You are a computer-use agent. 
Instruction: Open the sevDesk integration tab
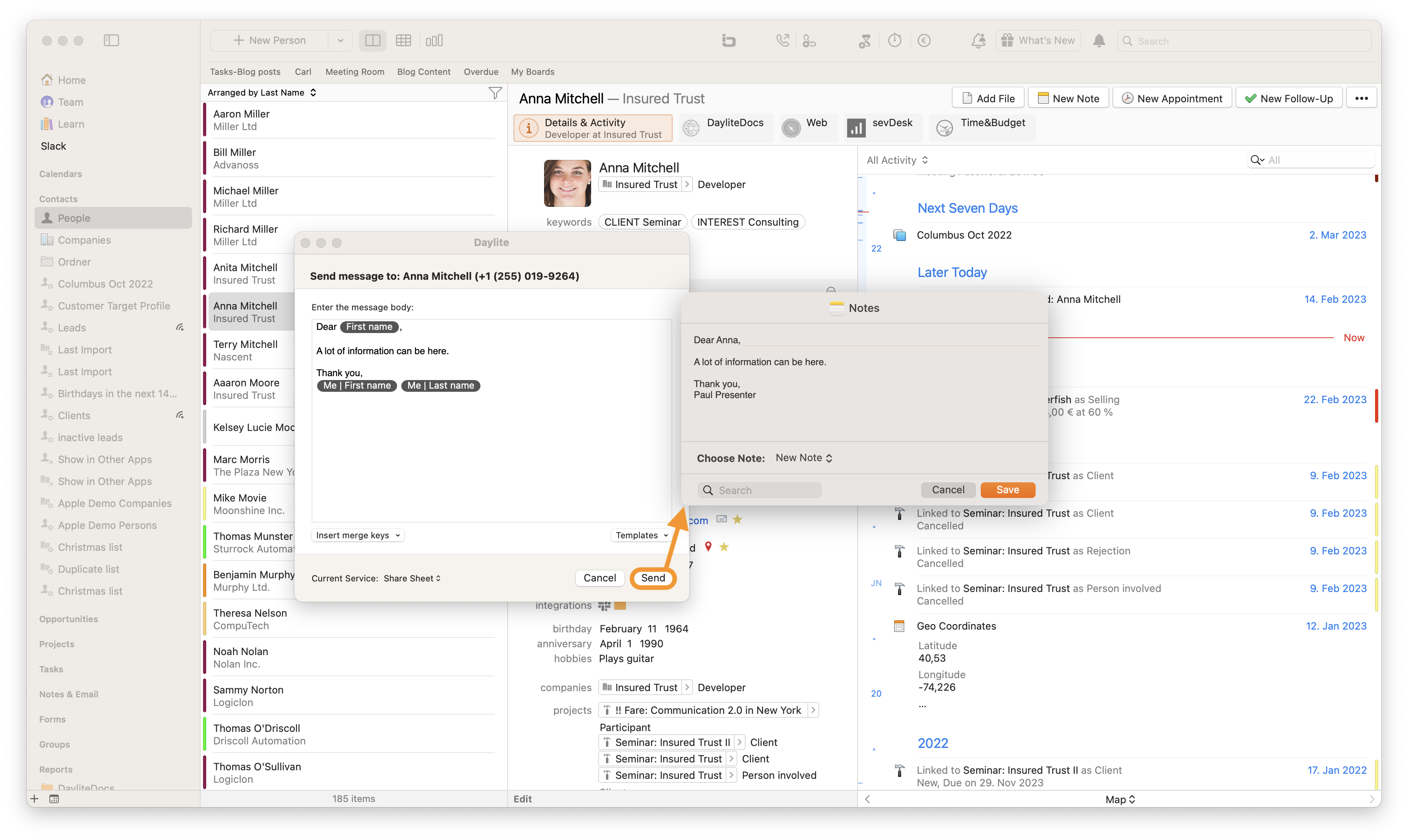(881, 127)
